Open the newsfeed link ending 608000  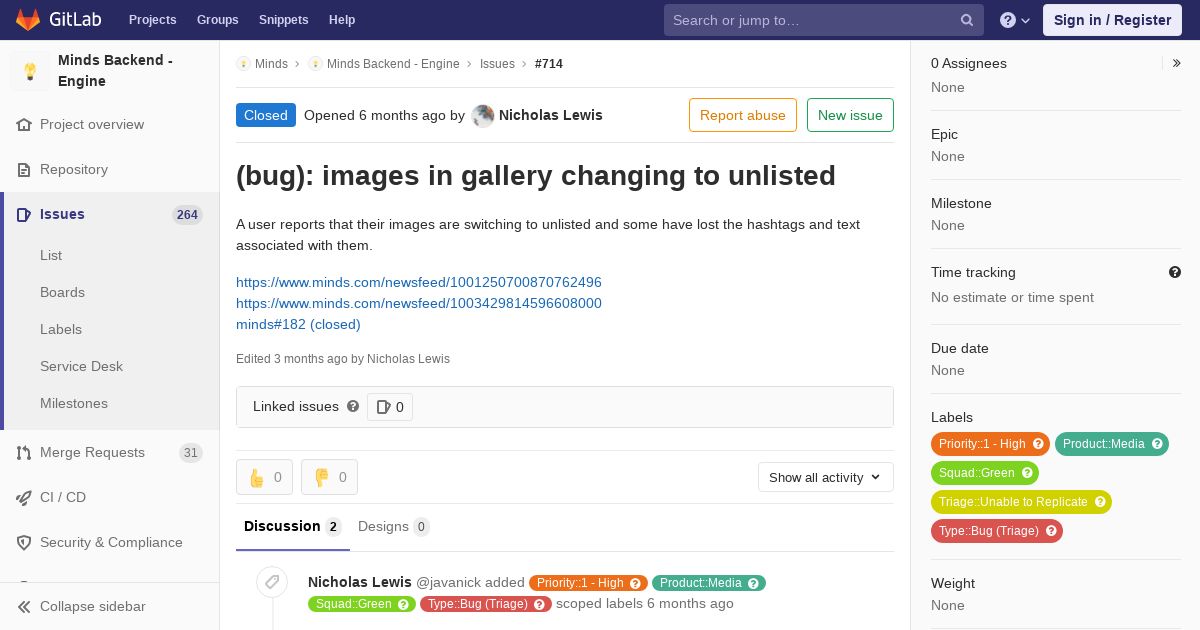pos(419,304)
